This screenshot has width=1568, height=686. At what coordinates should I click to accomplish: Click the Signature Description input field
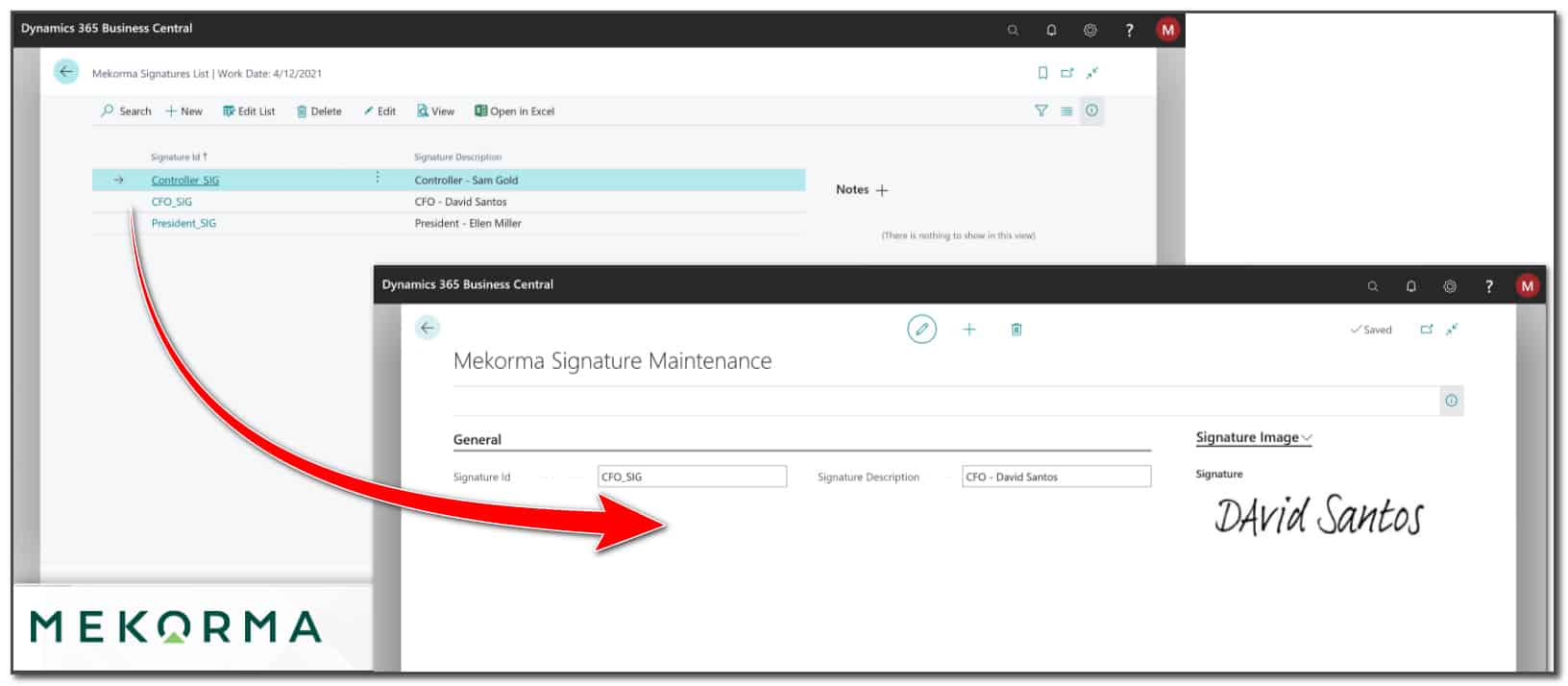(x=1057, y=477)
